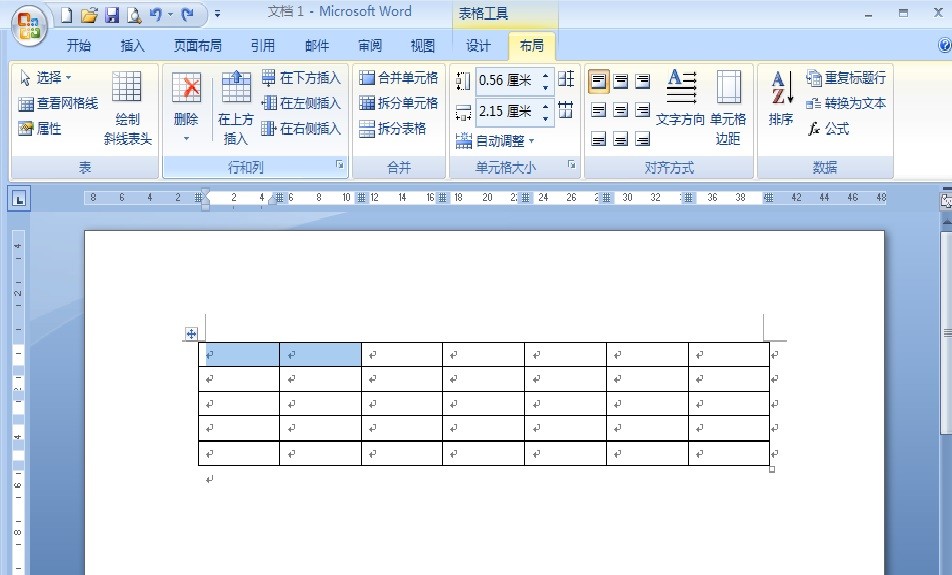The height and width of the screenshot is (575, 952).
Task: Undo the last action
Action: [x=156, y=14]
